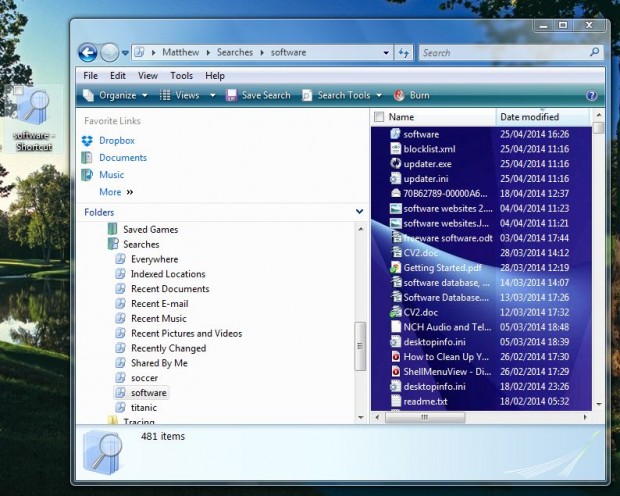This screenshot has width=620, height=496.
Task: Sort by Date modified column header
Action: tap(542, 117)
